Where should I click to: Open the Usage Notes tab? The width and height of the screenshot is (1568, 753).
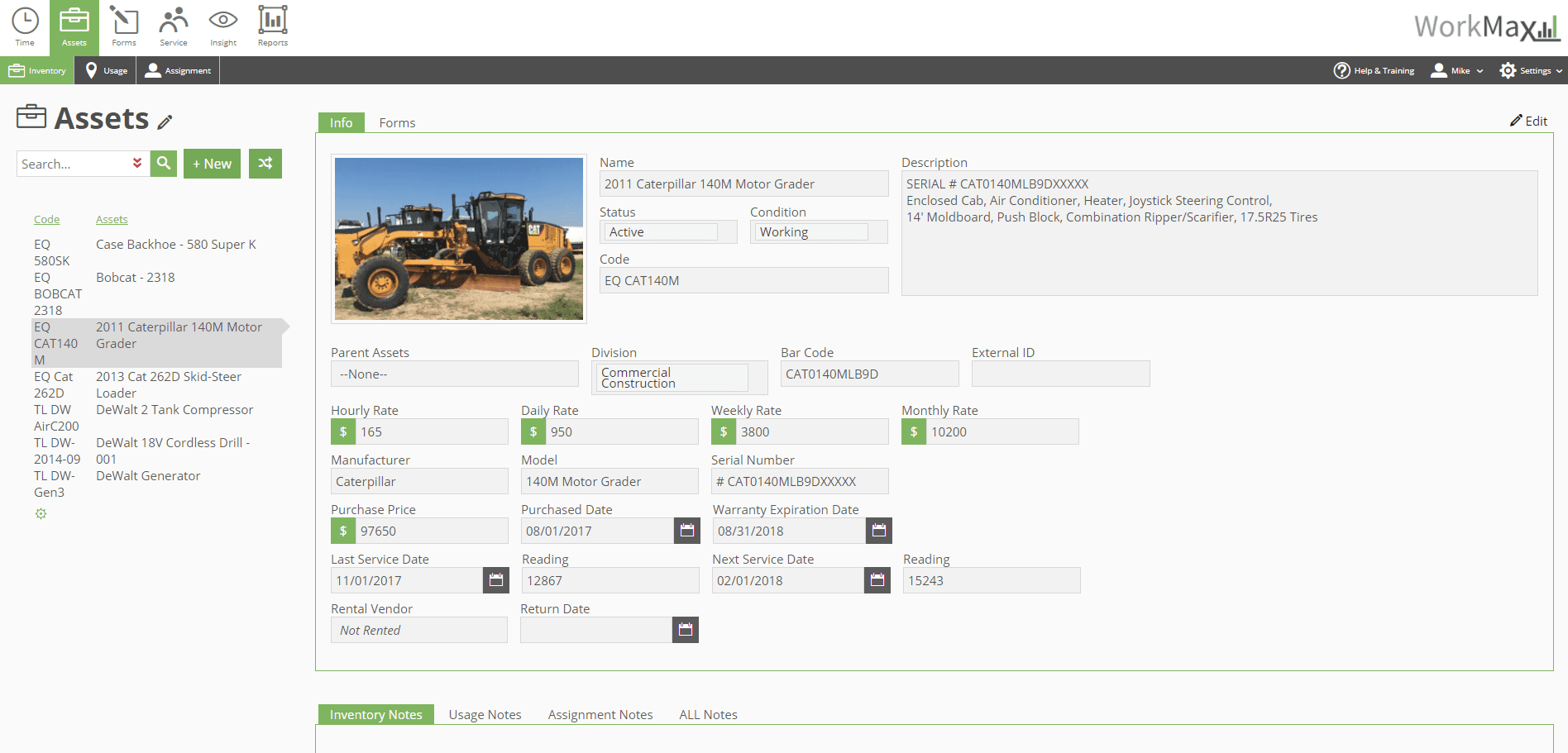[485, 714]
